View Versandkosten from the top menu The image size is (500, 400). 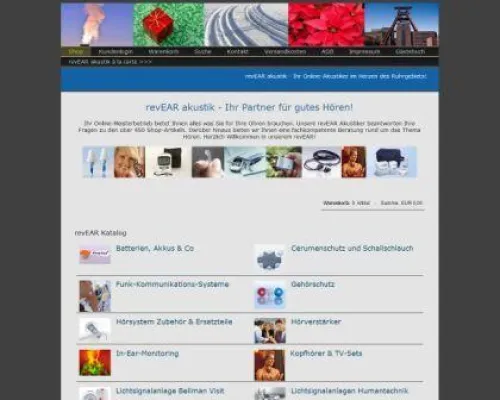(285, 52)
